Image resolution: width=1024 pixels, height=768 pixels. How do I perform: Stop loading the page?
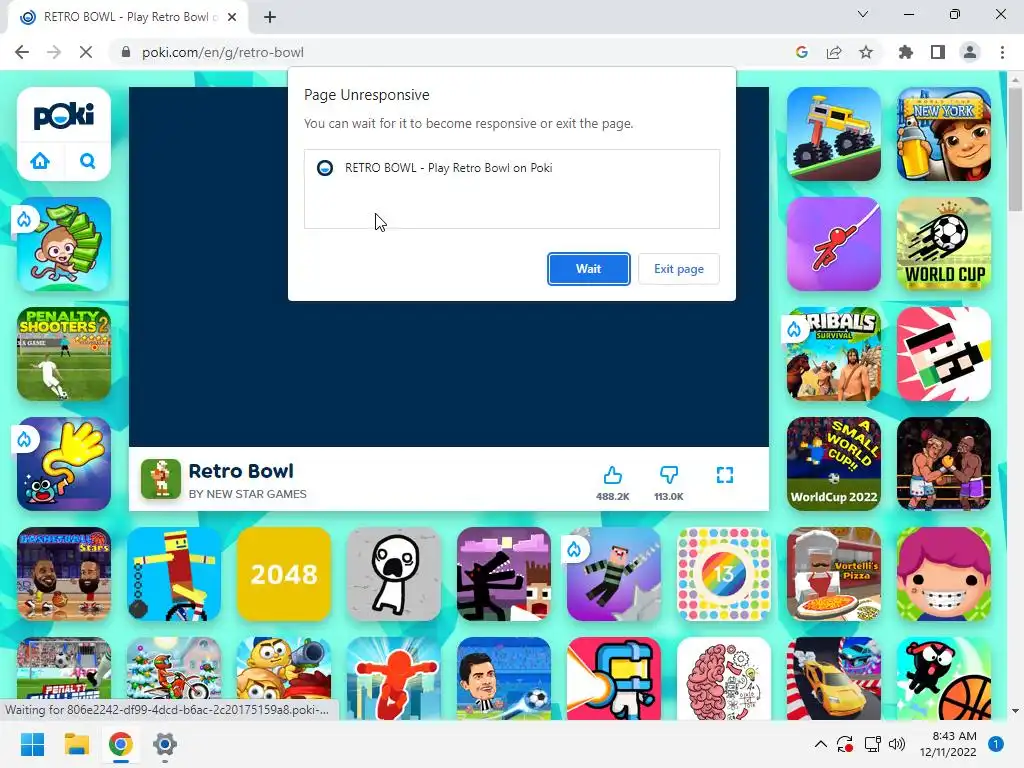[86, 52]
